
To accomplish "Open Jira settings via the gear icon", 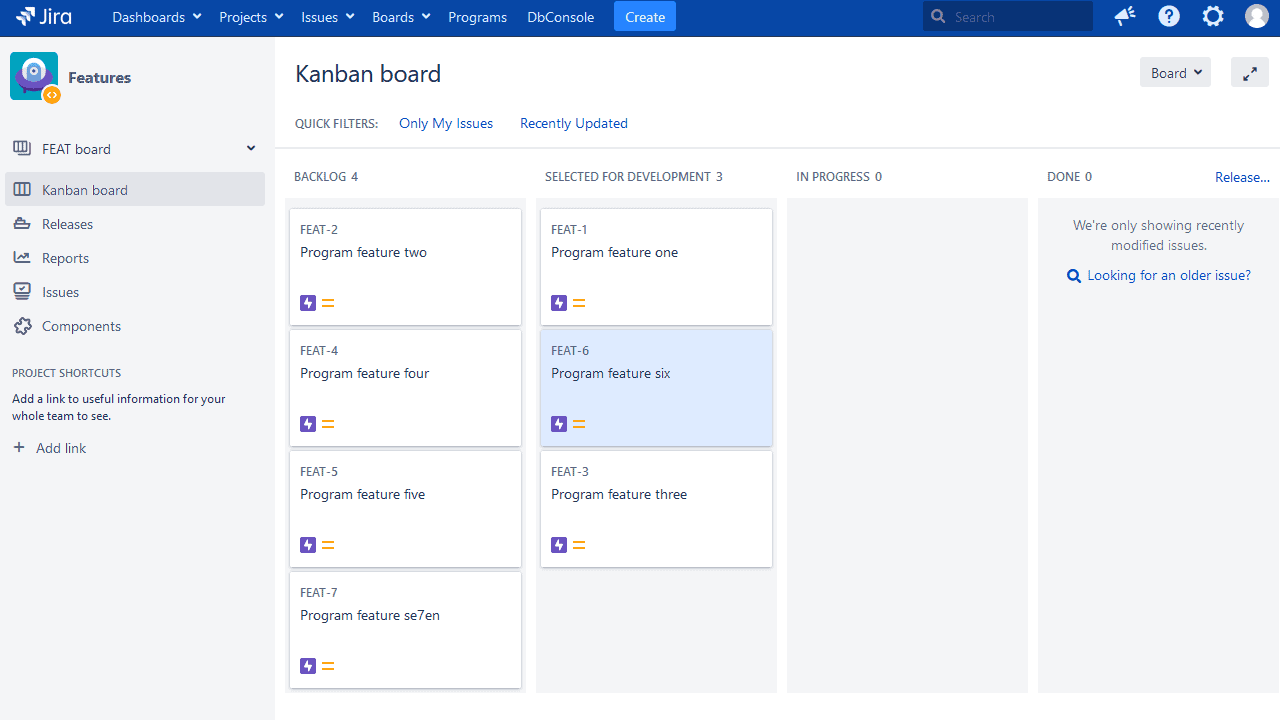I will pos(1212,16).
